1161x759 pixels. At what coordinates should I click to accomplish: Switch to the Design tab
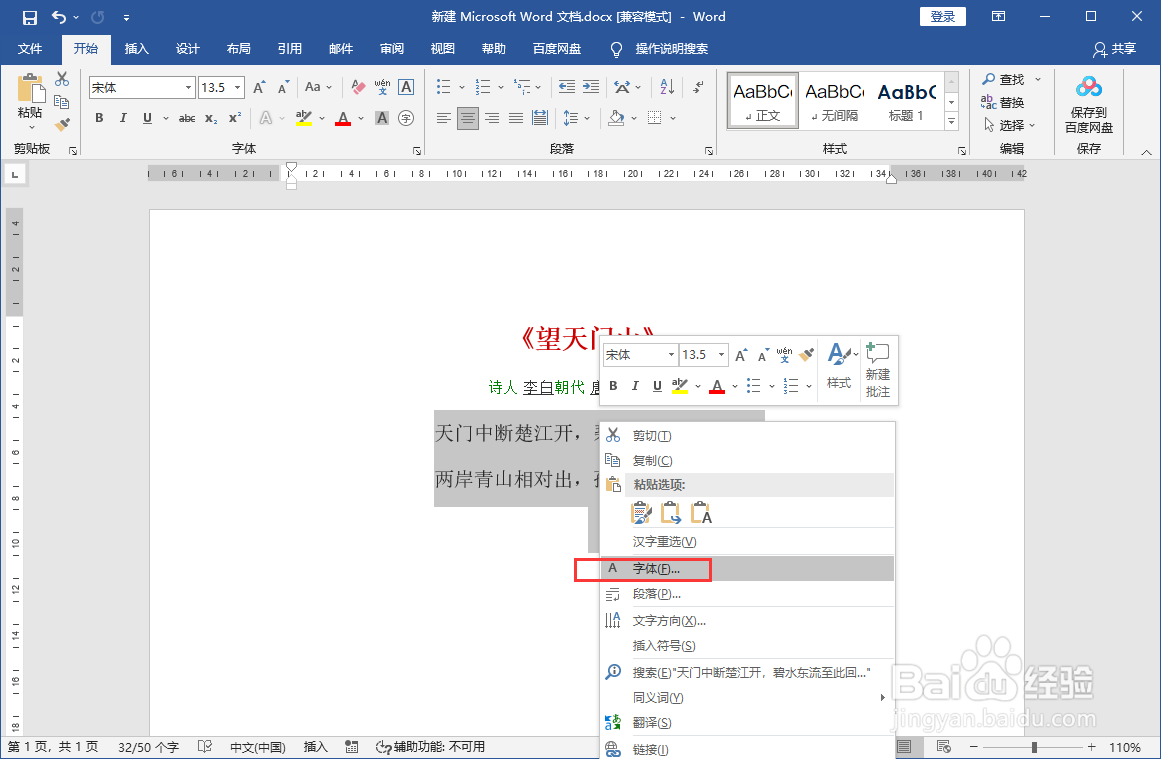pos(187,49)
